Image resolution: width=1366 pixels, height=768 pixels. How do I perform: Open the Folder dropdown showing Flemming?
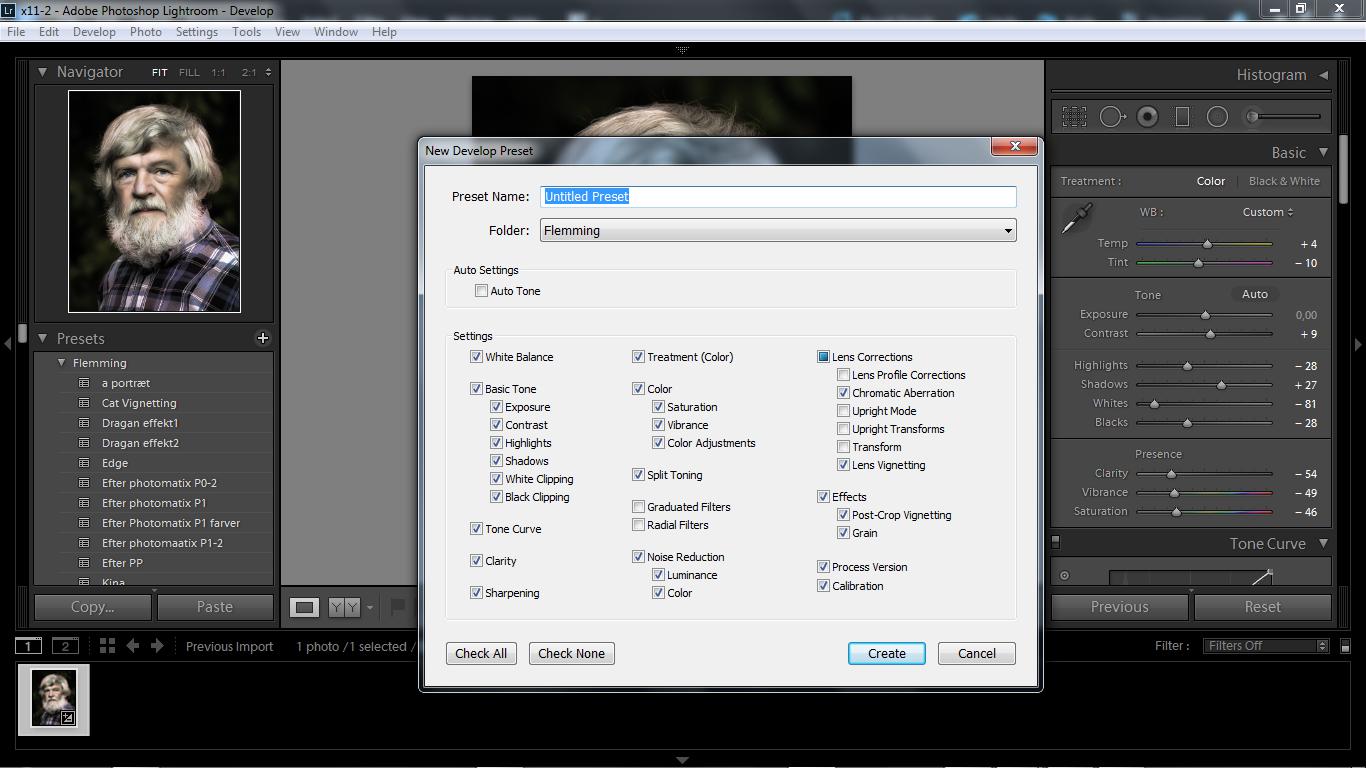777,231
